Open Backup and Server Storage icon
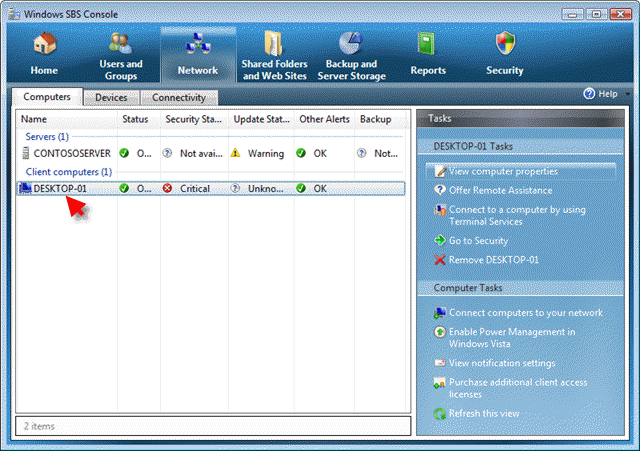Viewport: 640px width, 451px height. tap(351, 43)
